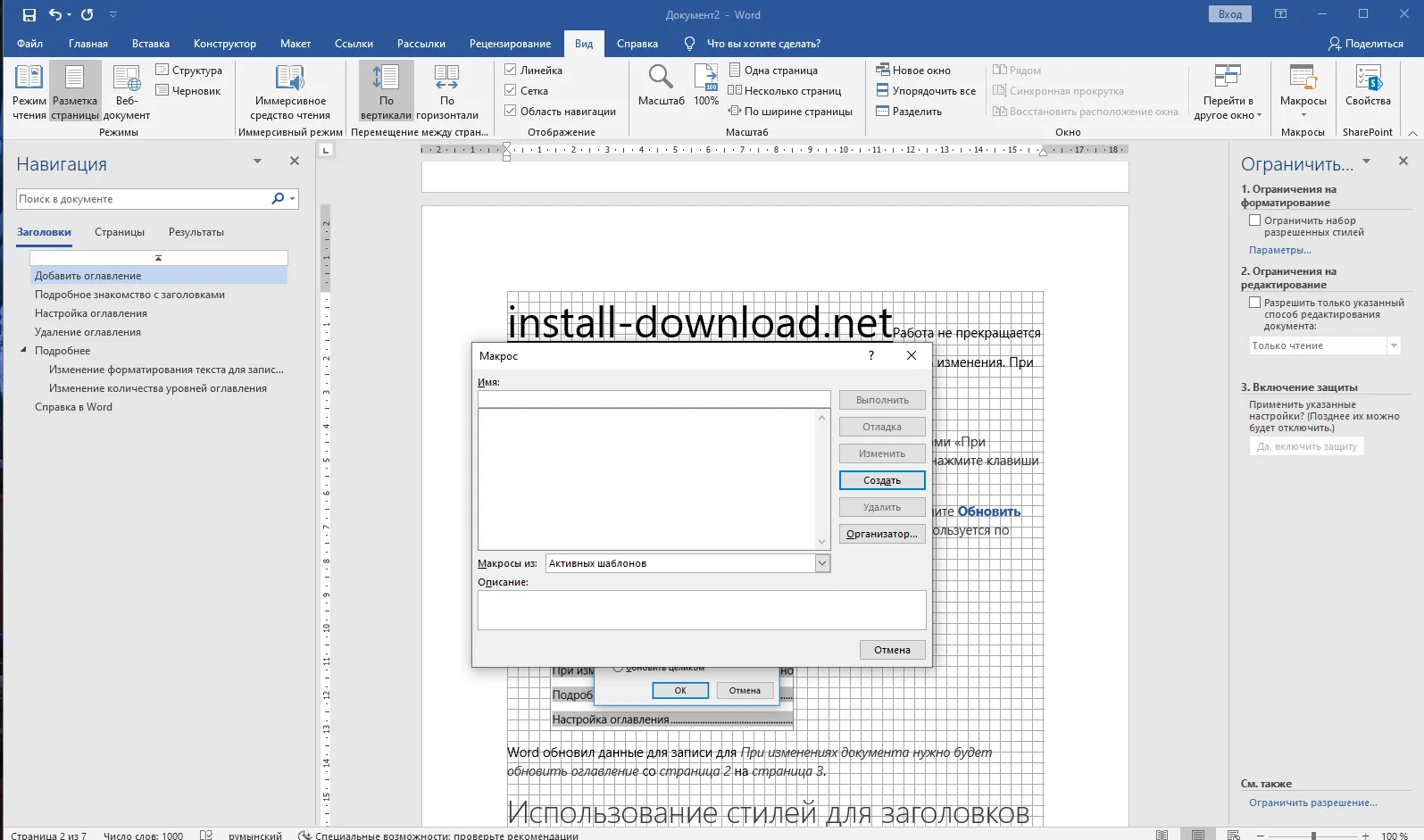Open the Вставка ribbon tab
Viewport: 1424px width, 840px height.
150,44
